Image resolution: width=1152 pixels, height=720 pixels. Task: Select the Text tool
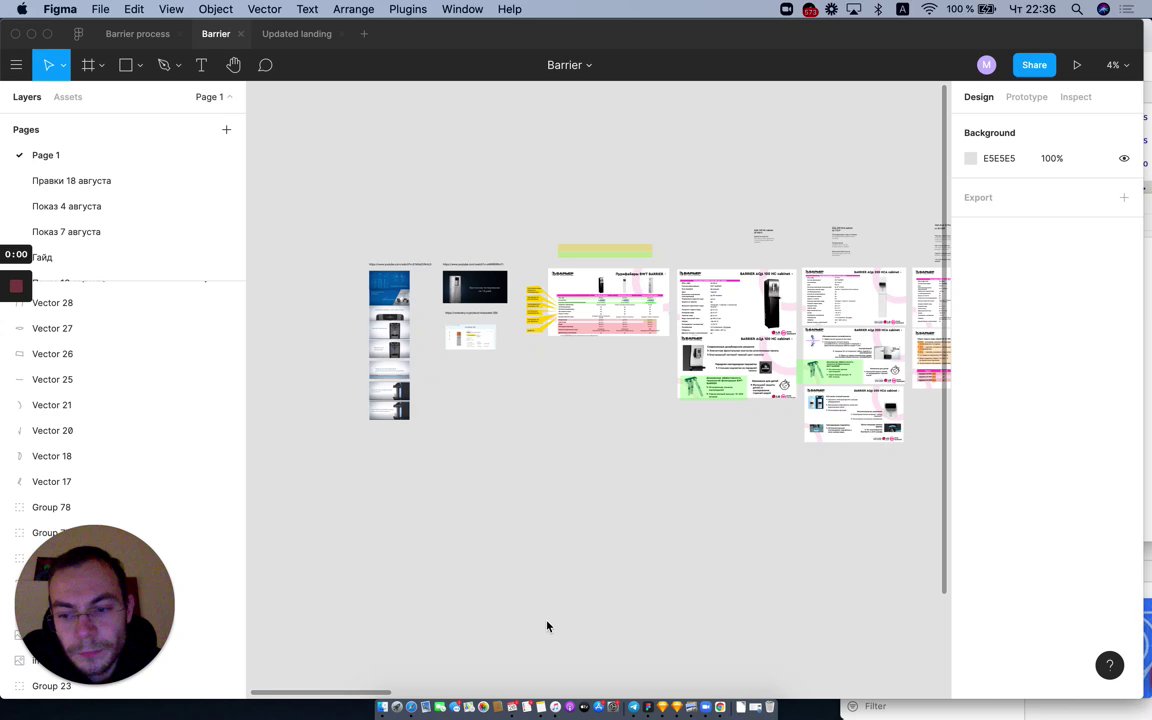click(x=201, y=65)
